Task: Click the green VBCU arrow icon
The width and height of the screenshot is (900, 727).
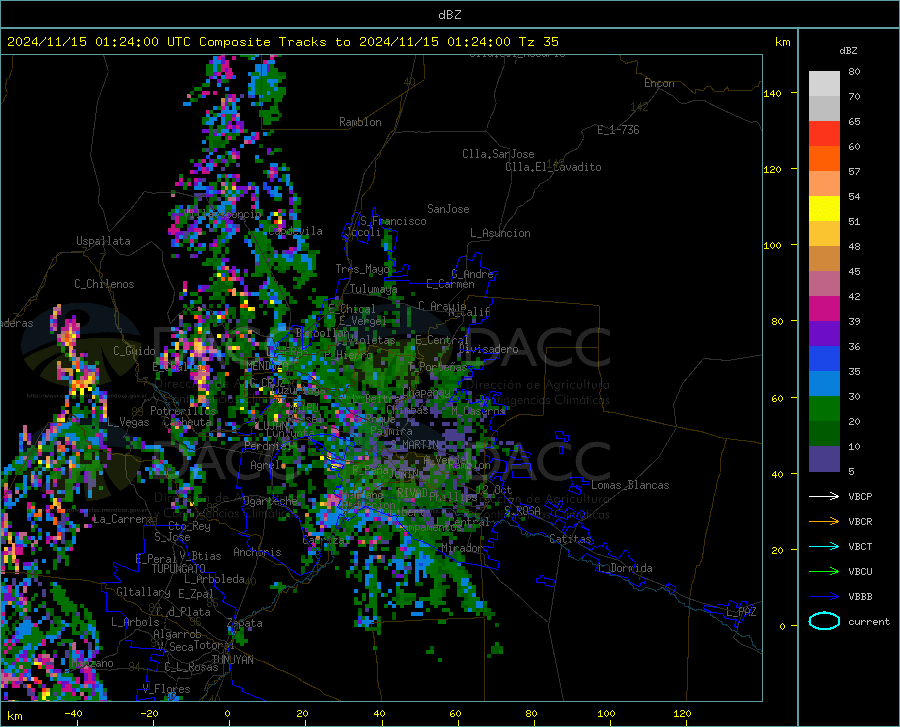Action: point(824,572)
